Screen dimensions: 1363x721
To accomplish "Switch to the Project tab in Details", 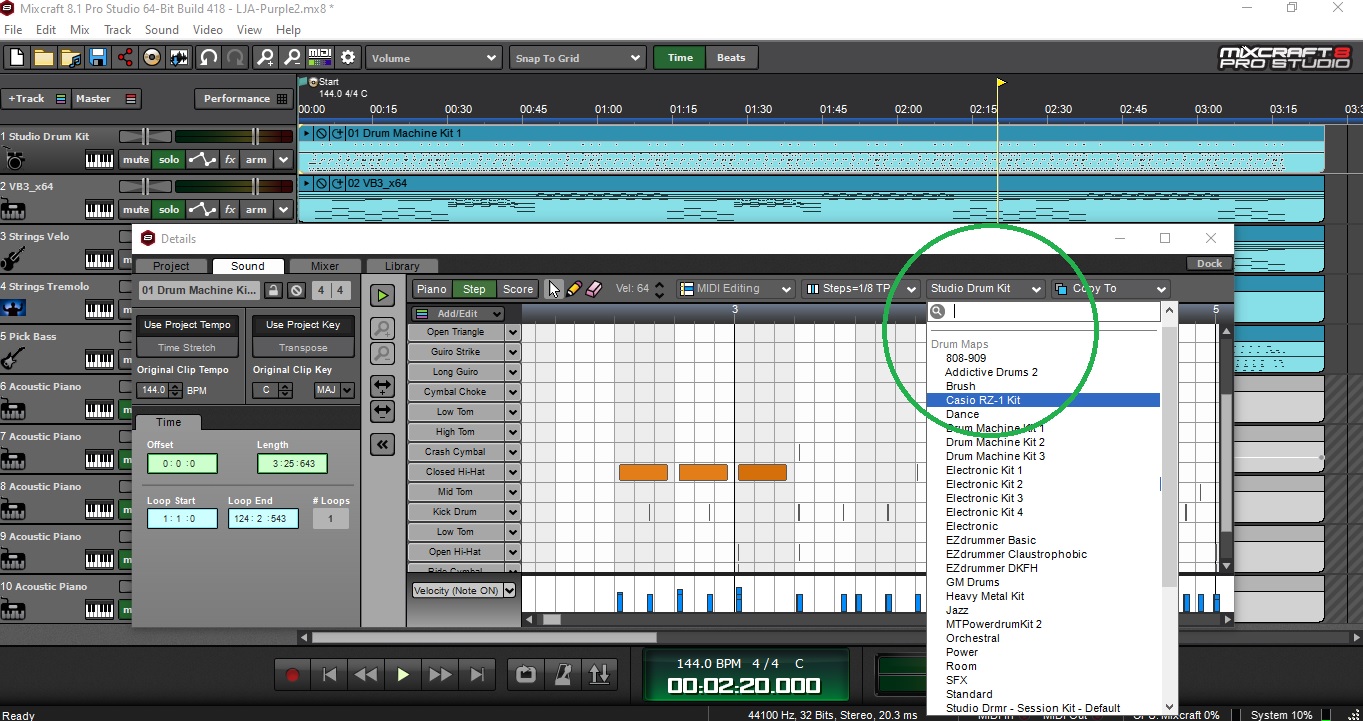I will [171, 266].
